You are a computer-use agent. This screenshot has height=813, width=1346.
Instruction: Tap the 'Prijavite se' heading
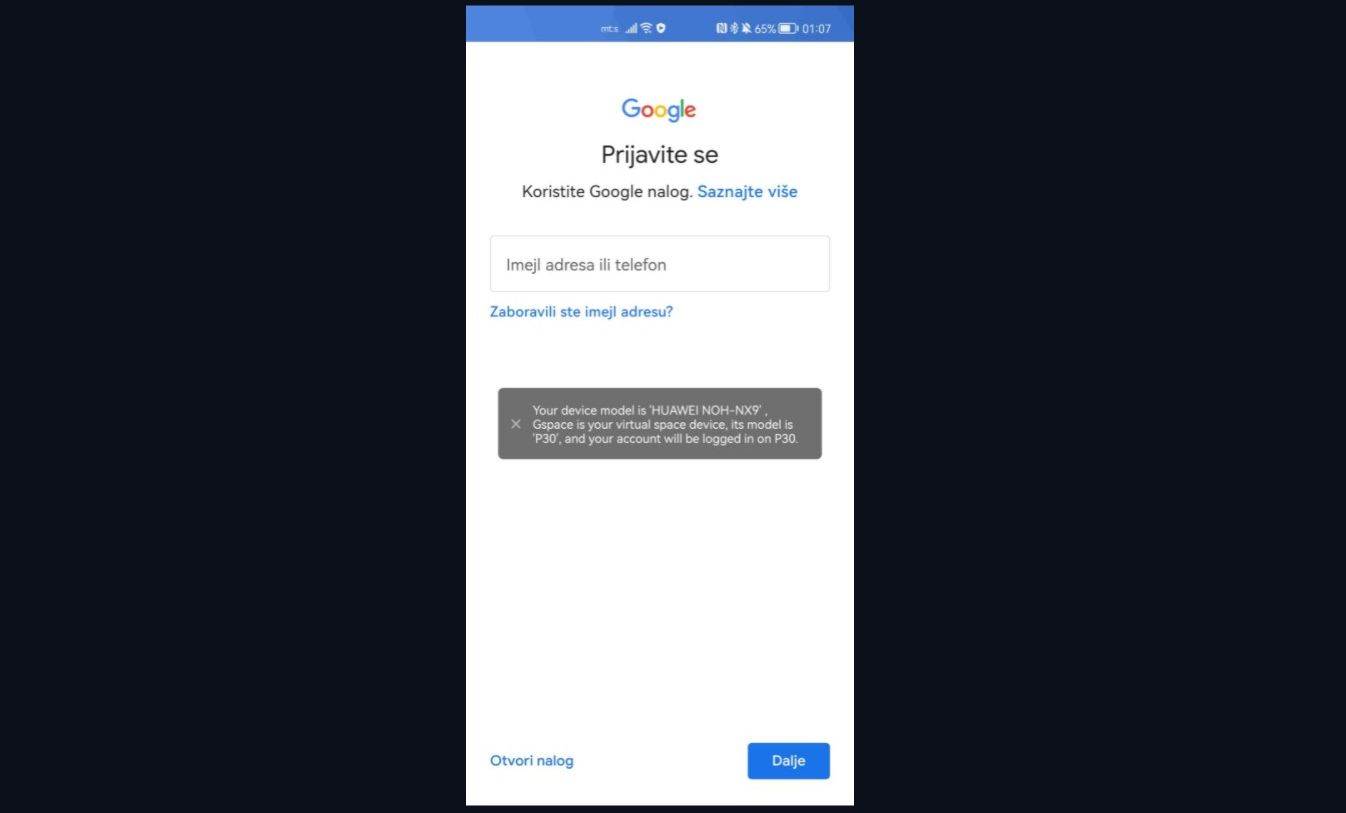pyautogui.click(x=659, y=155)
